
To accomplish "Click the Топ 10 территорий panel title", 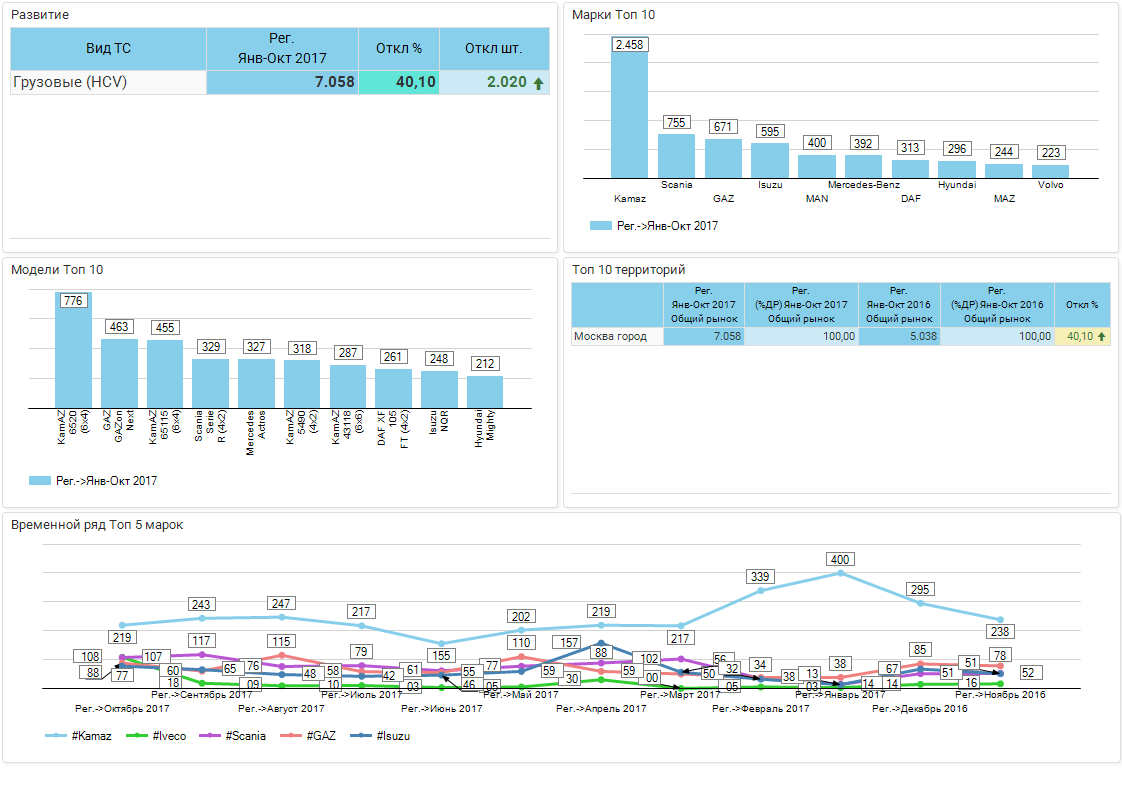I will [x=629, y=270].
